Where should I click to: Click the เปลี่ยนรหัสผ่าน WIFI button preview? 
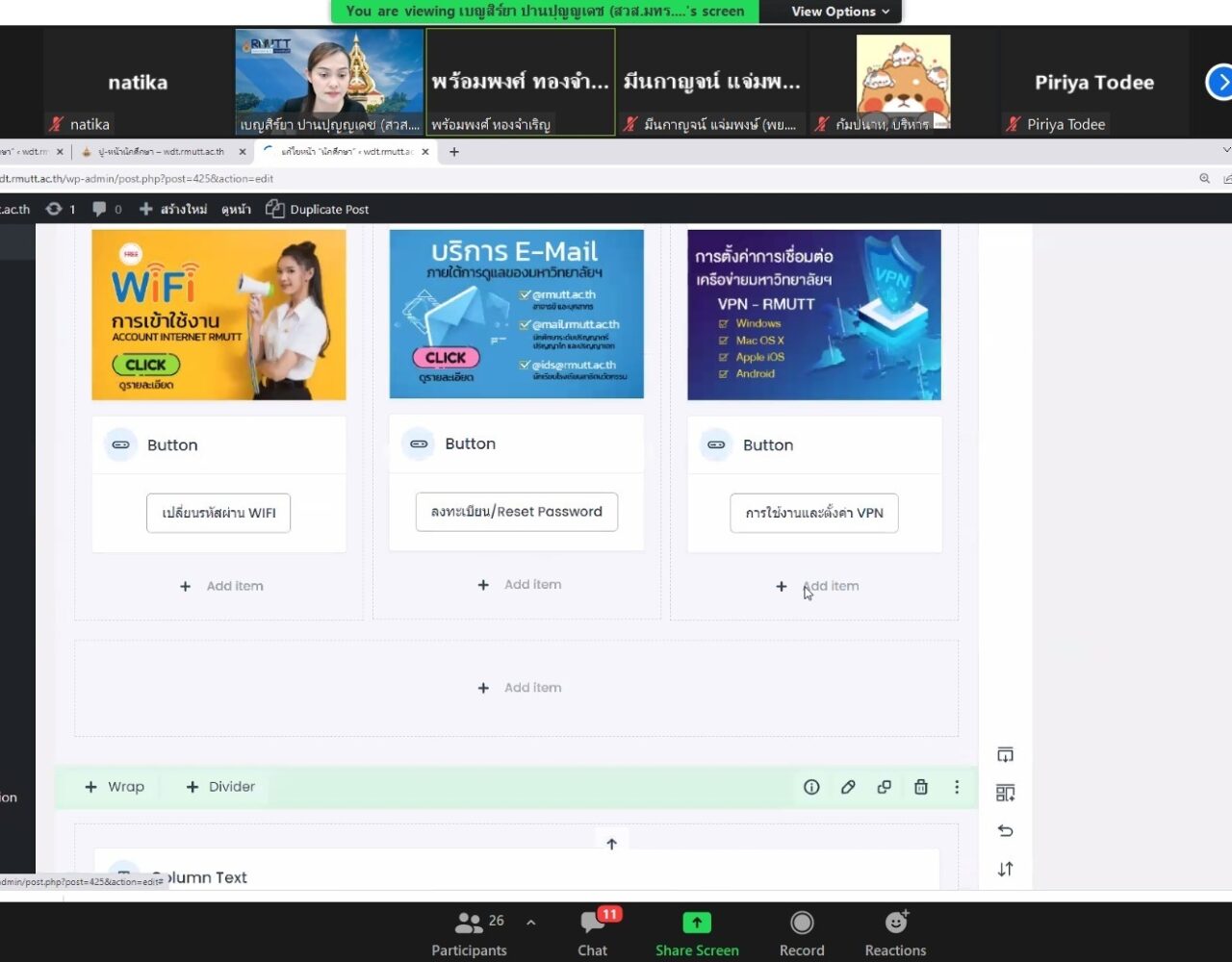click(x=218, y=513)
